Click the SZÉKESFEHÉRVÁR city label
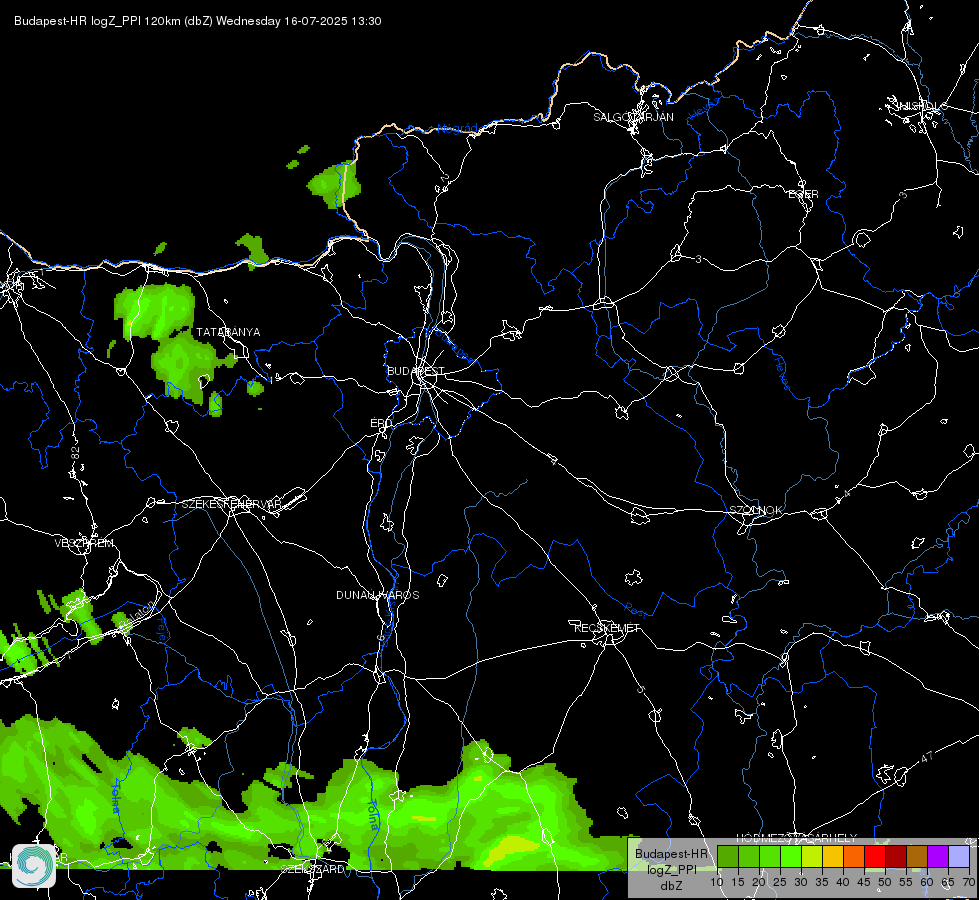979x900 pixels. [x=232, y=504]
